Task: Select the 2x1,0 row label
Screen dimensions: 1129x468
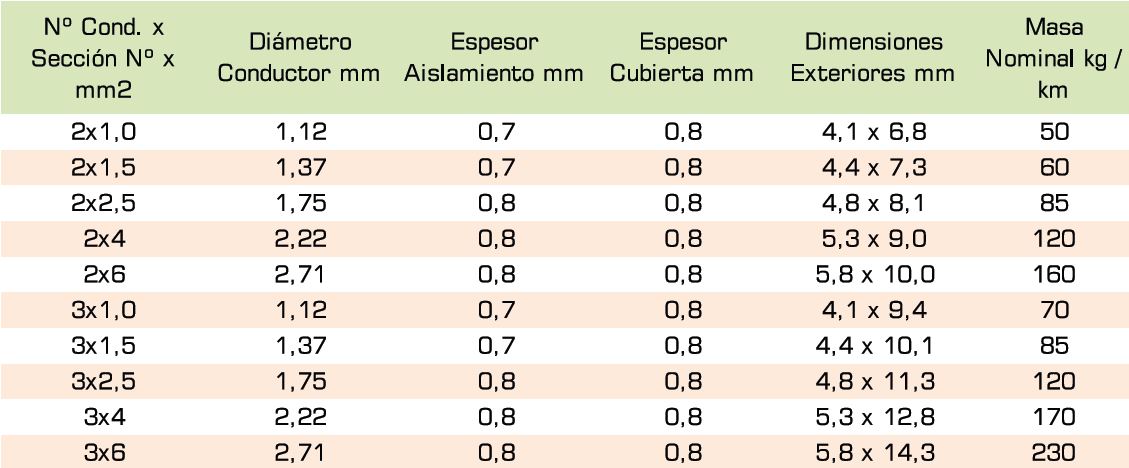Action: (x=103, y=129)
